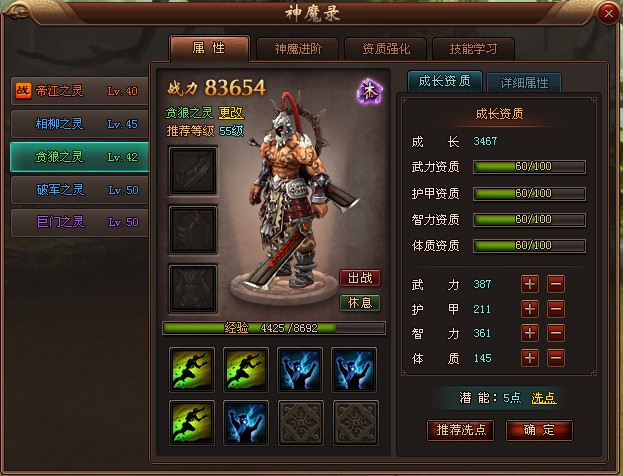Open the empty weapon equipment slot
This screenshot has width=623, height=476.
tap(193, 171)
